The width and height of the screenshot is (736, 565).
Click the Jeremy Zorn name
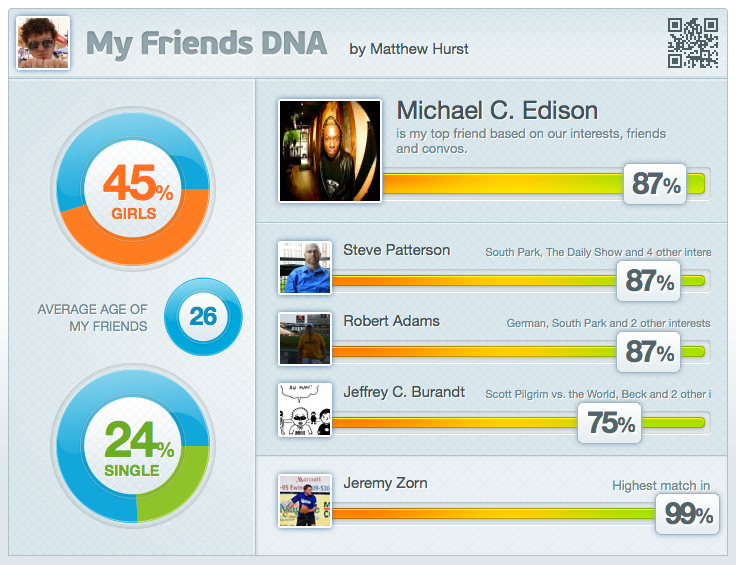point(385,483)
